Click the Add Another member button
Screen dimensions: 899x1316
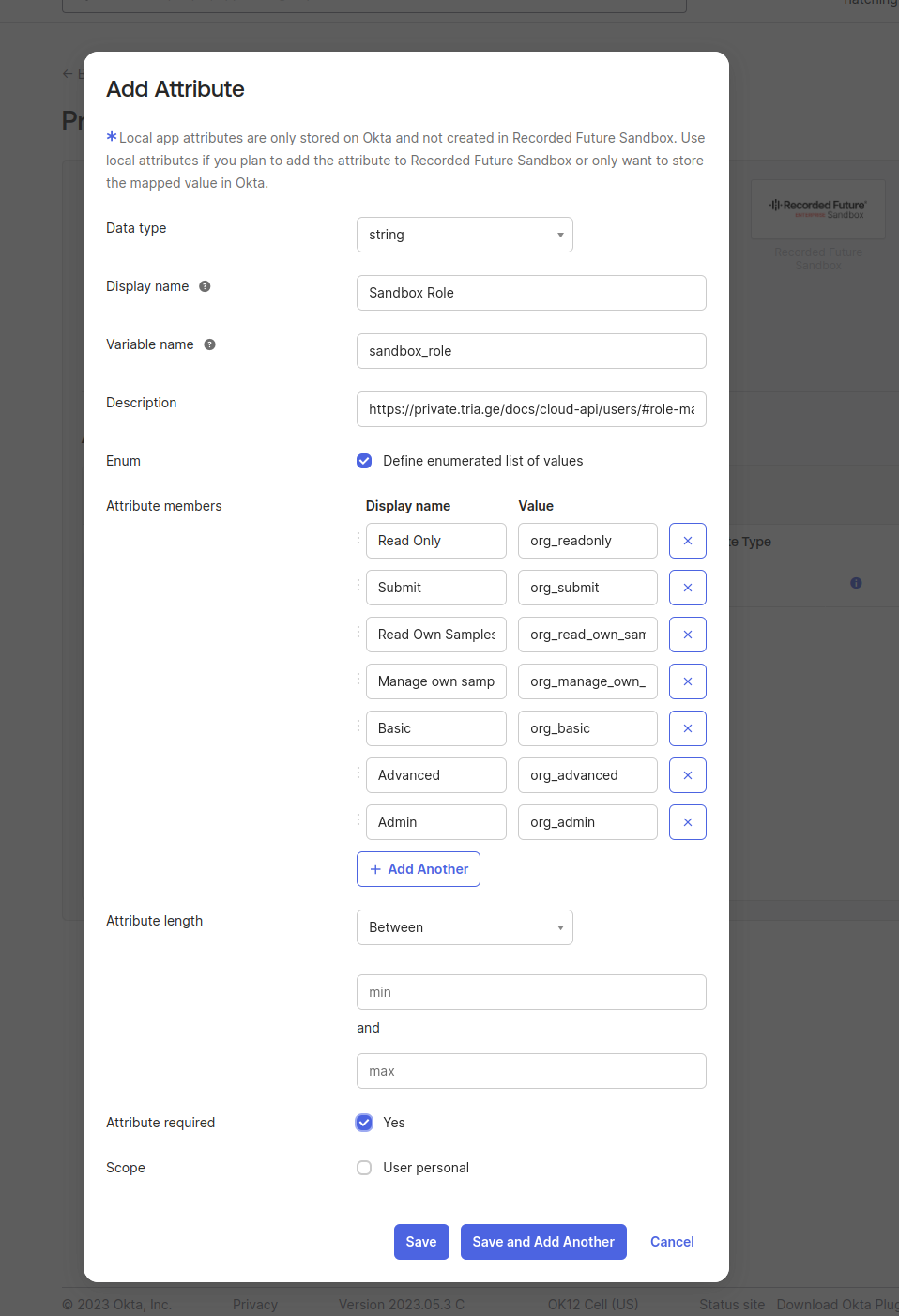(419, 869)
